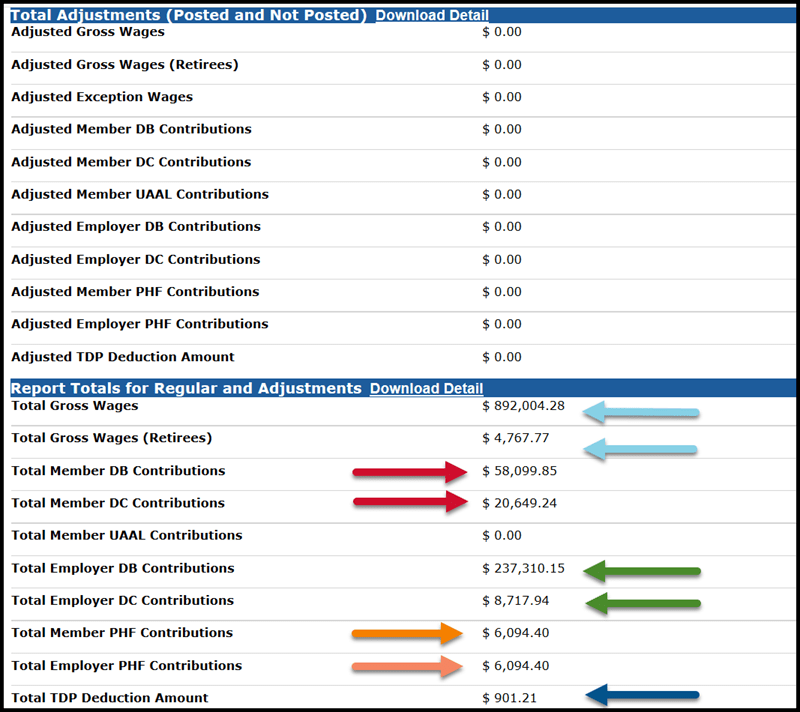Click the light blue arrow beside Retirees gross wages
Image resolution: width=800 pixels, height=712 pixels.
[x=641, y=450]
